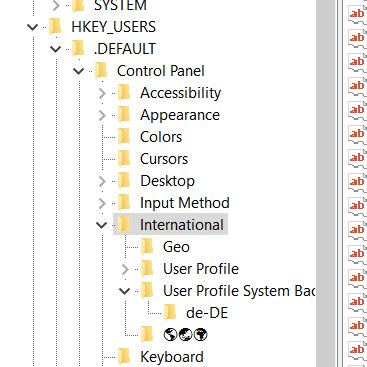Select the de-DE folder icon

click(170, 313)
